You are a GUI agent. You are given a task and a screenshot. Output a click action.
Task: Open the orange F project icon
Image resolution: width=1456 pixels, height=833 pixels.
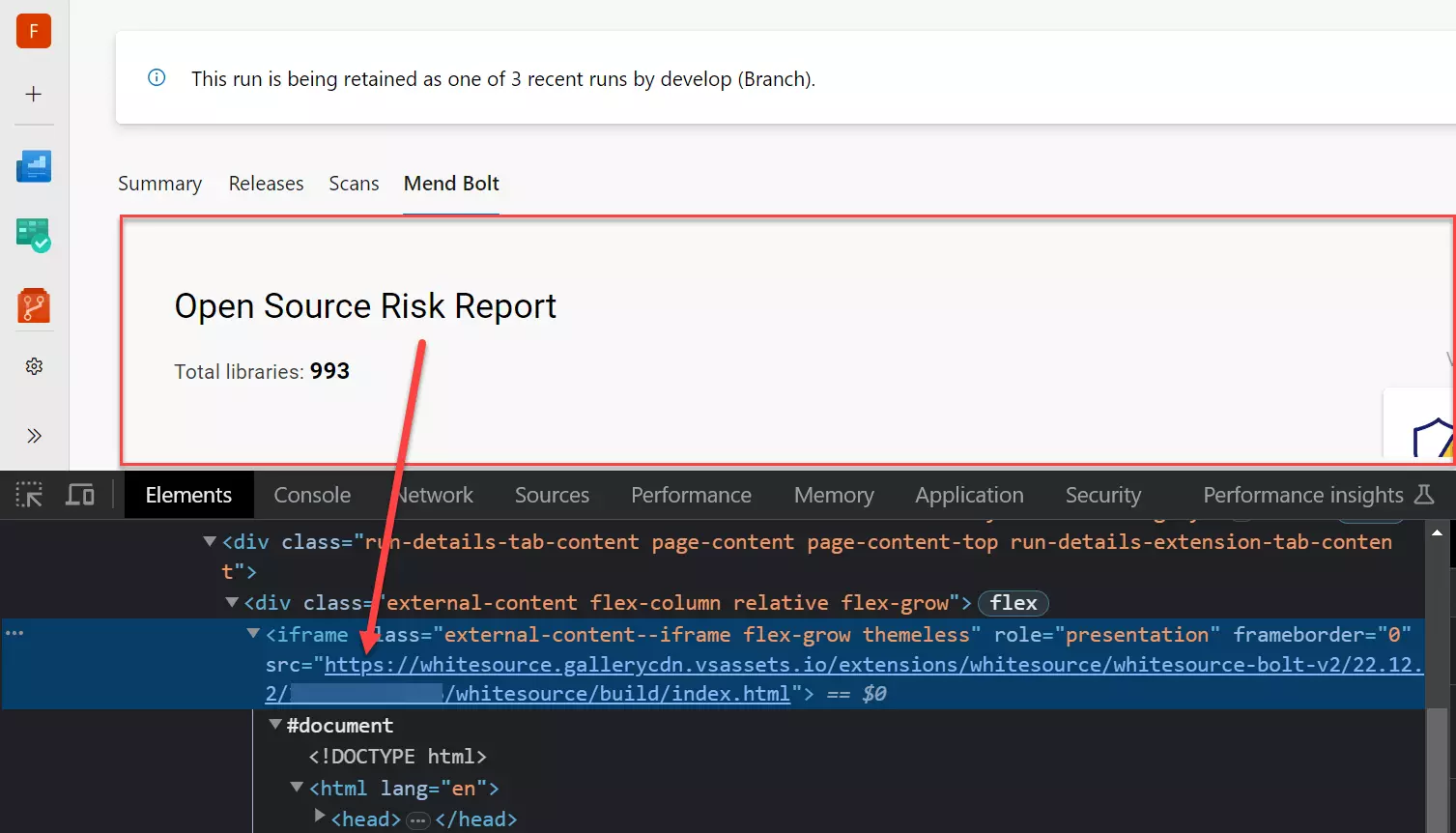click(34, 31)
